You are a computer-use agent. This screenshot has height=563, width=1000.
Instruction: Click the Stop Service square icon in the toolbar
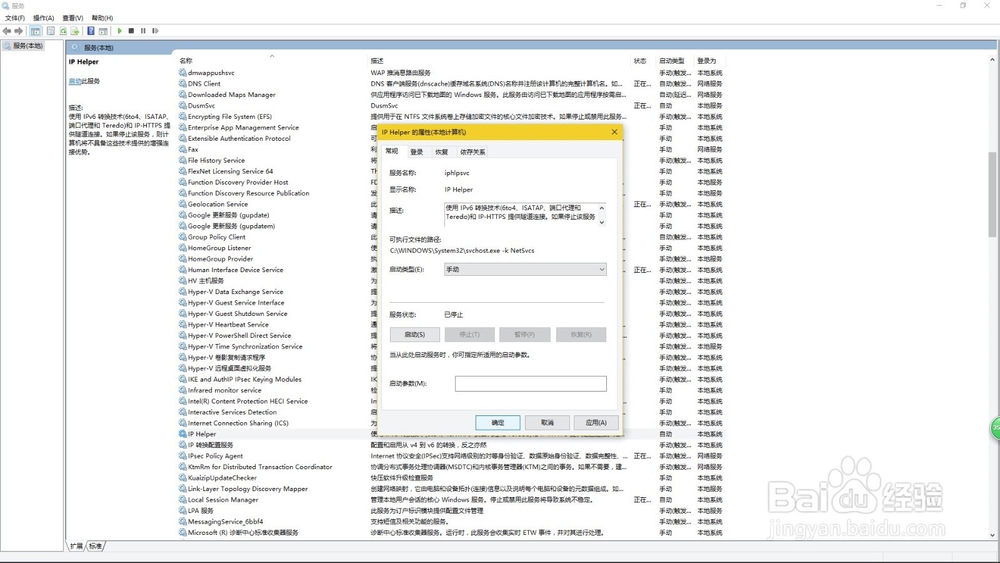click(131, 31)
